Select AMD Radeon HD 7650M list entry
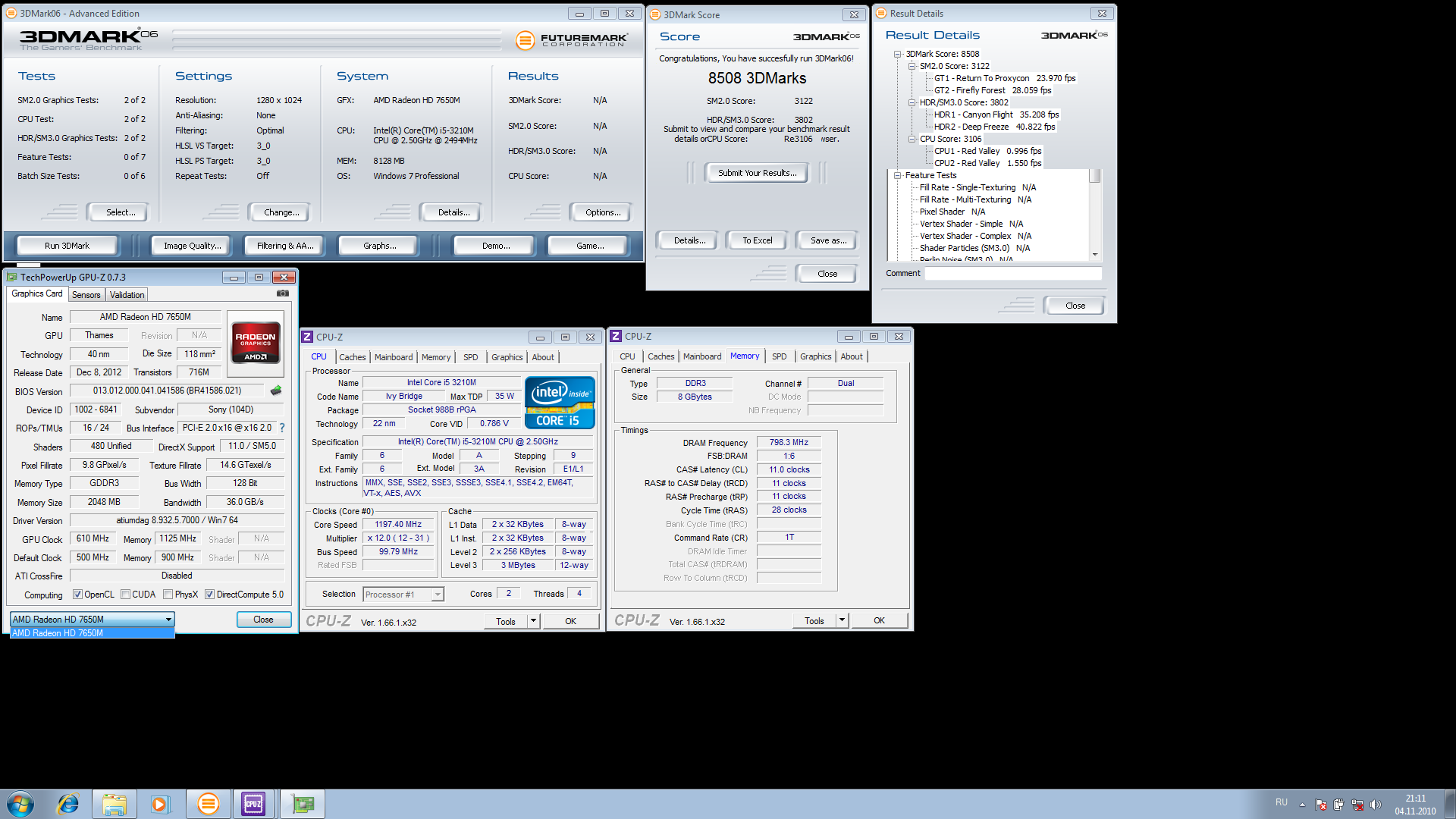1456x819 pixels. (x=92, y=633)
